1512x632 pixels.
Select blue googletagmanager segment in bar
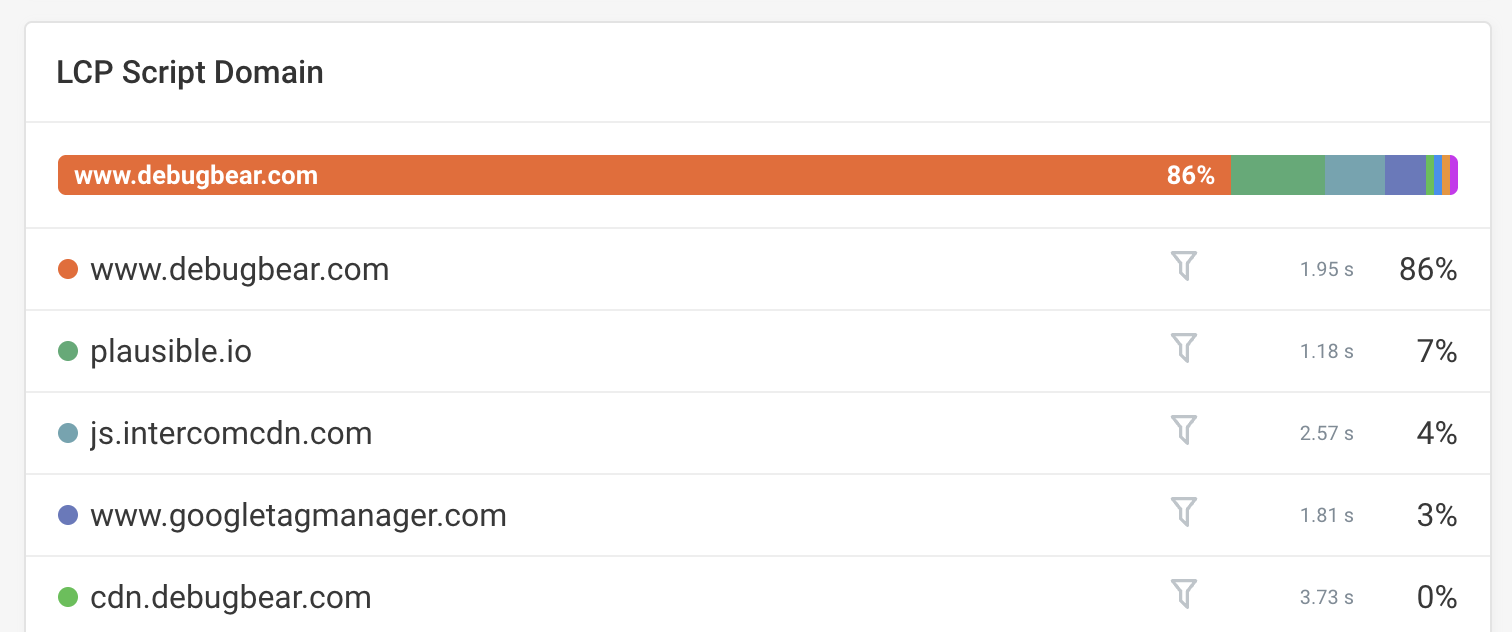1405,175
